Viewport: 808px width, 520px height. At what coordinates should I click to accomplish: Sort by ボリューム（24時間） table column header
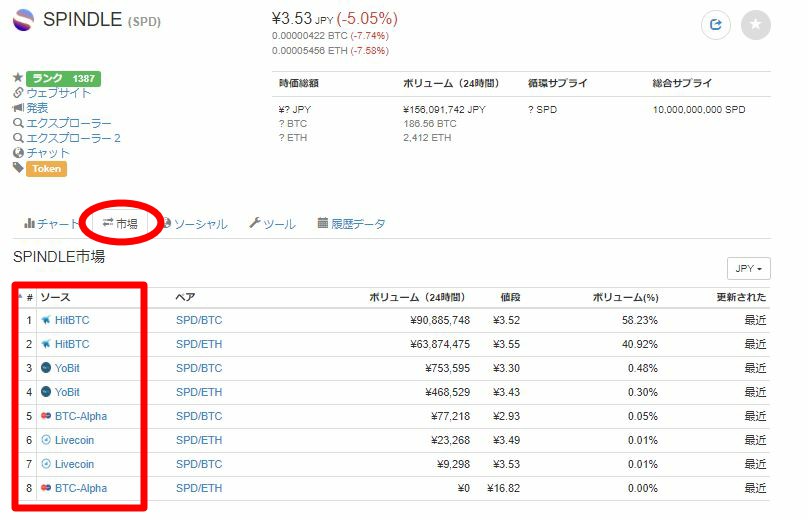tap(417, 297)
